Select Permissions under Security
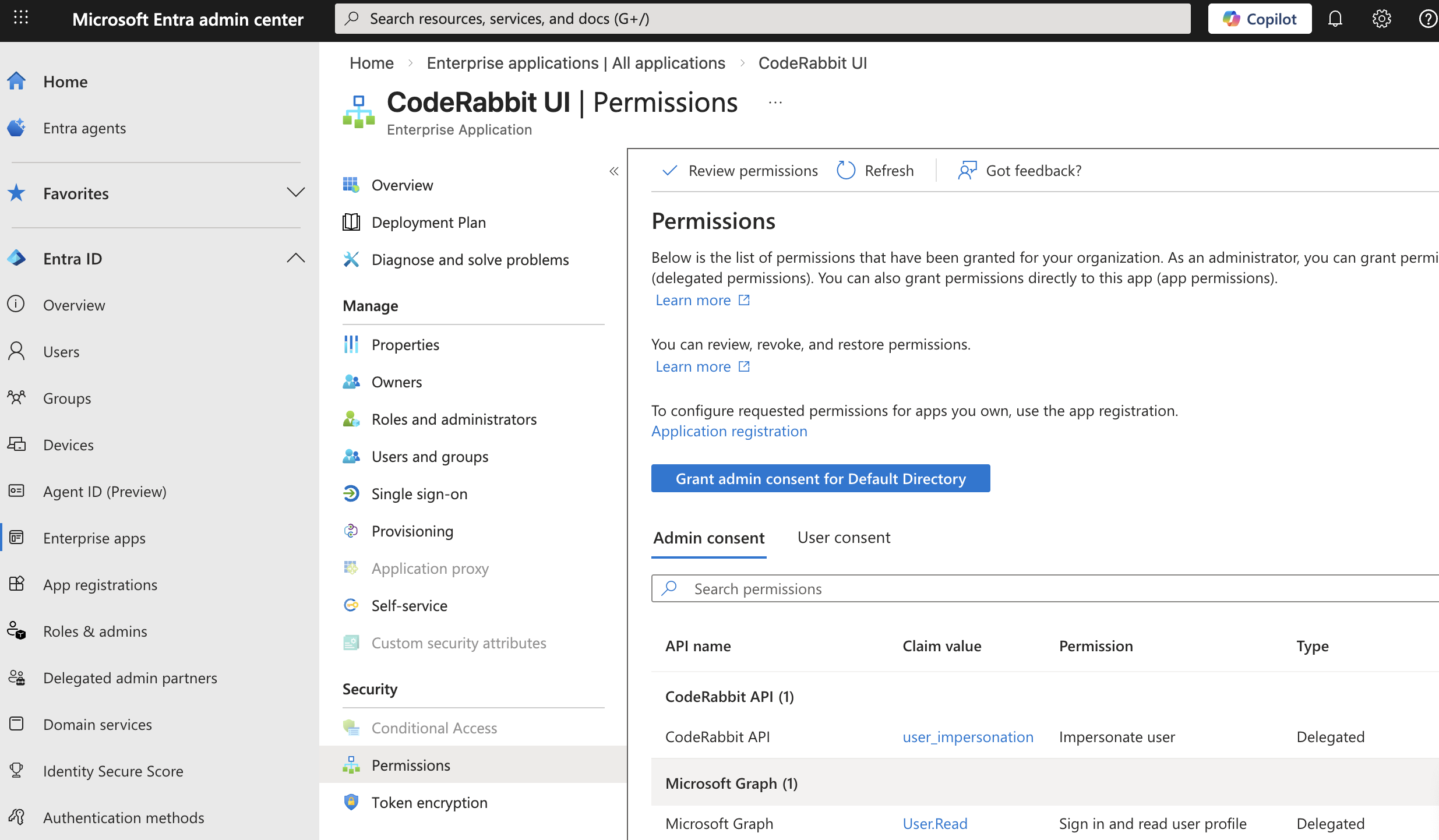Viewport: 1439px width, 840px height. (x=473, y=765)
